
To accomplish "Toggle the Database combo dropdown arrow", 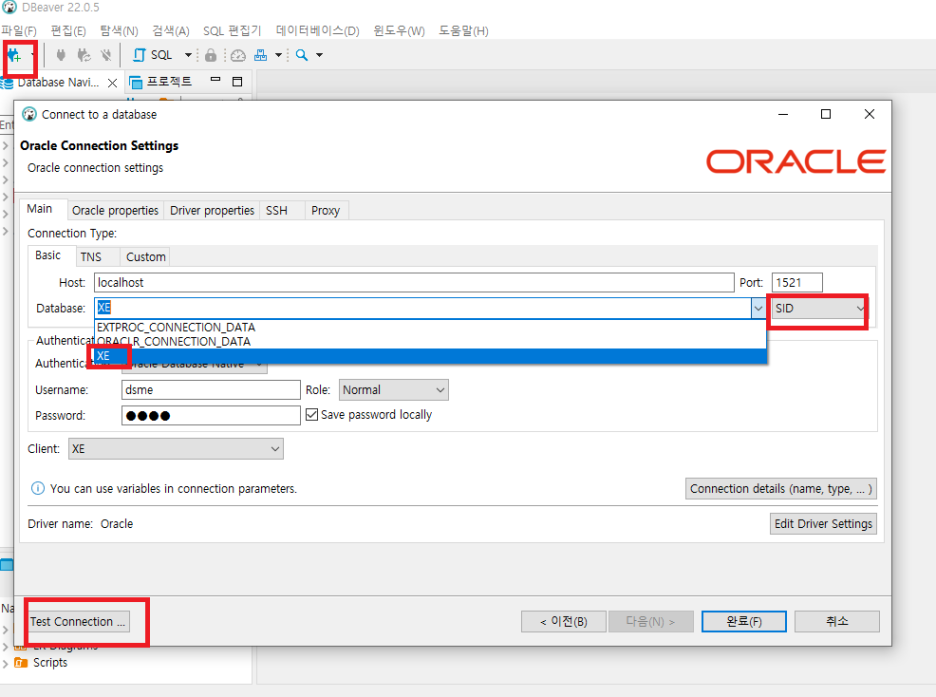I will pyautogui.click(x=758, y=309).
